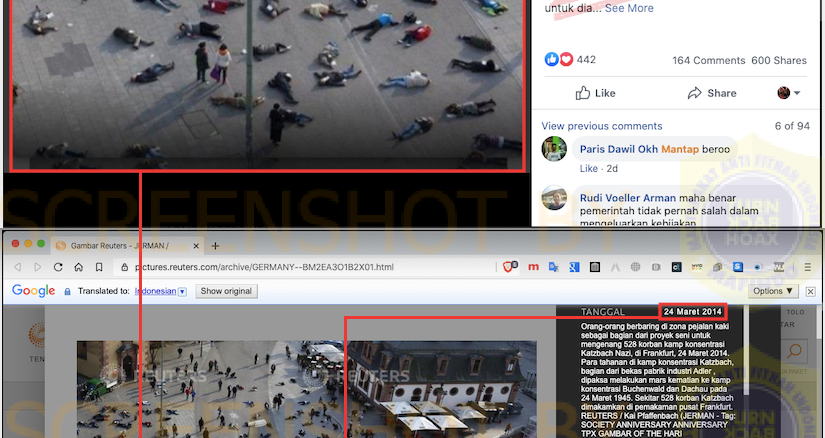Image resolution: width=825 pixels, height=438 pixels.
Task: Go back using the browser back arrow
Action: click(x=17, y=267)
